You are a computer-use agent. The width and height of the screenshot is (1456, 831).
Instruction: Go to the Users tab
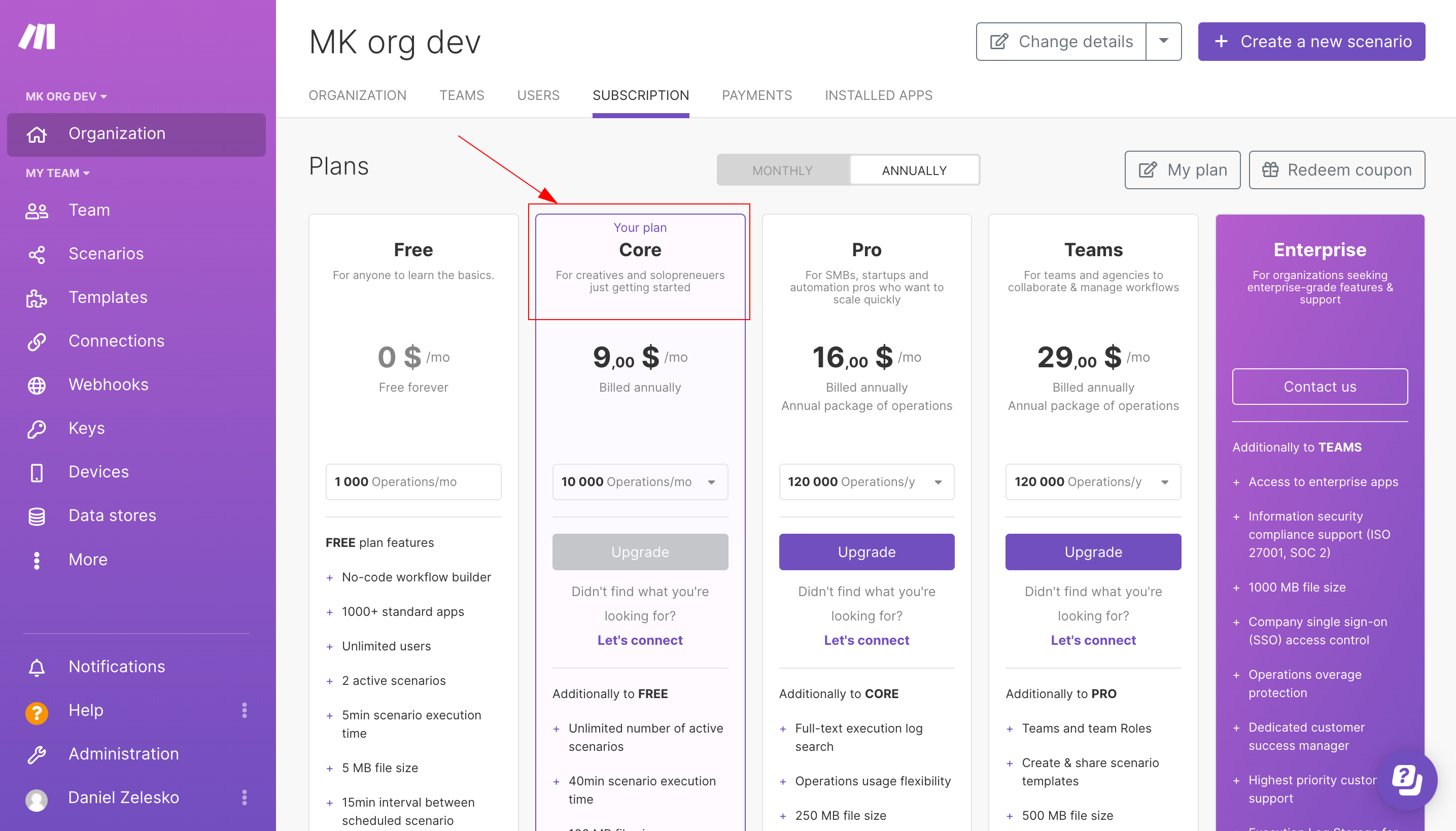pyautogui.click(x=538, y=95)
